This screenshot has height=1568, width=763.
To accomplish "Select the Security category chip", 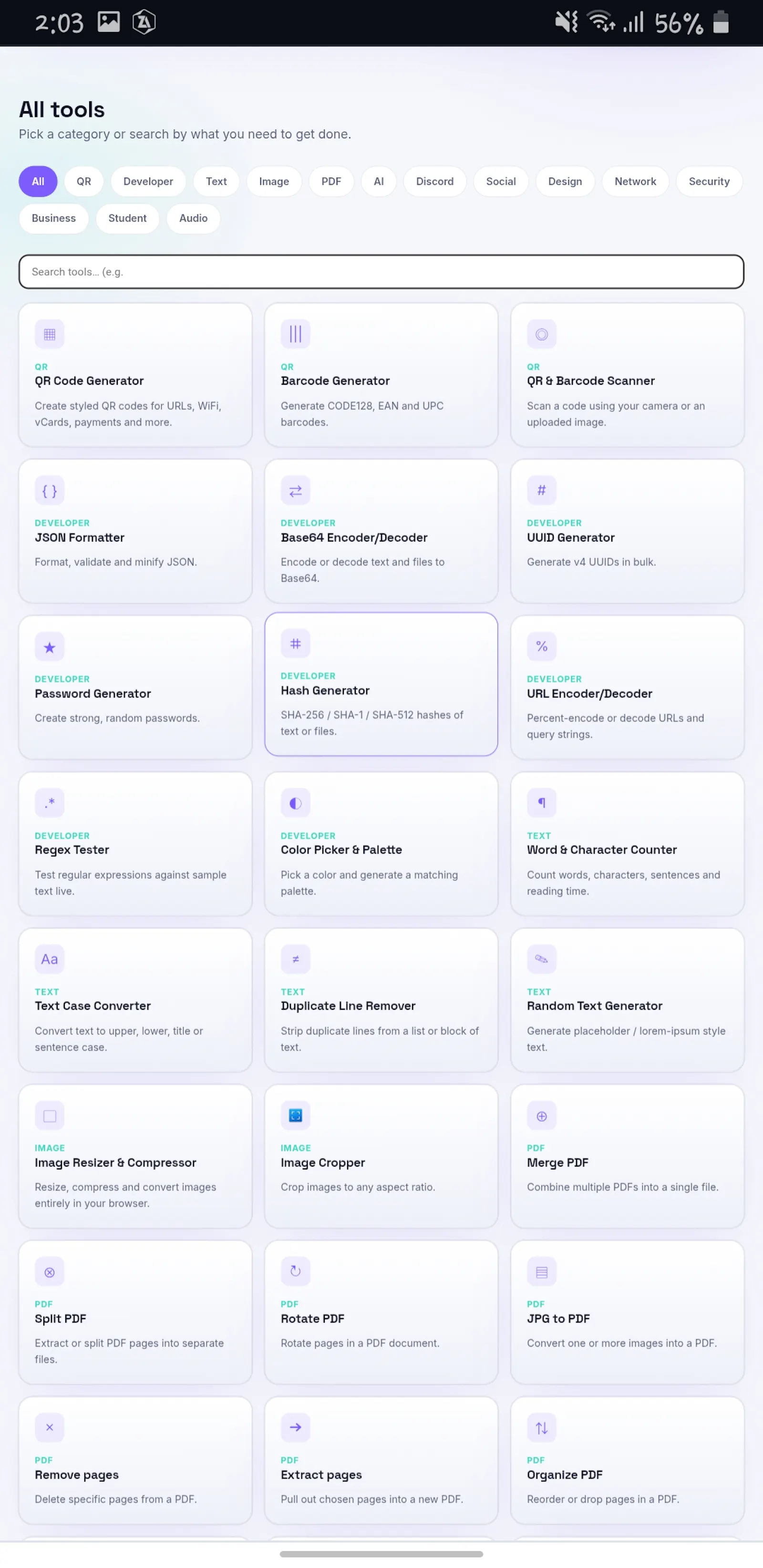I will click(709, 181).
